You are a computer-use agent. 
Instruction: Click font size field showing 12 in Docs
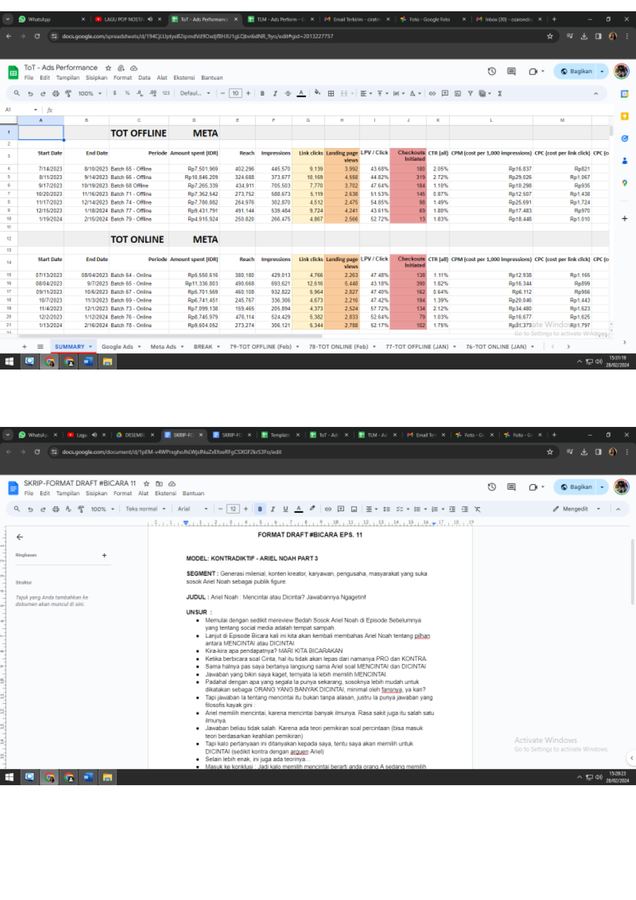point(233,509)
